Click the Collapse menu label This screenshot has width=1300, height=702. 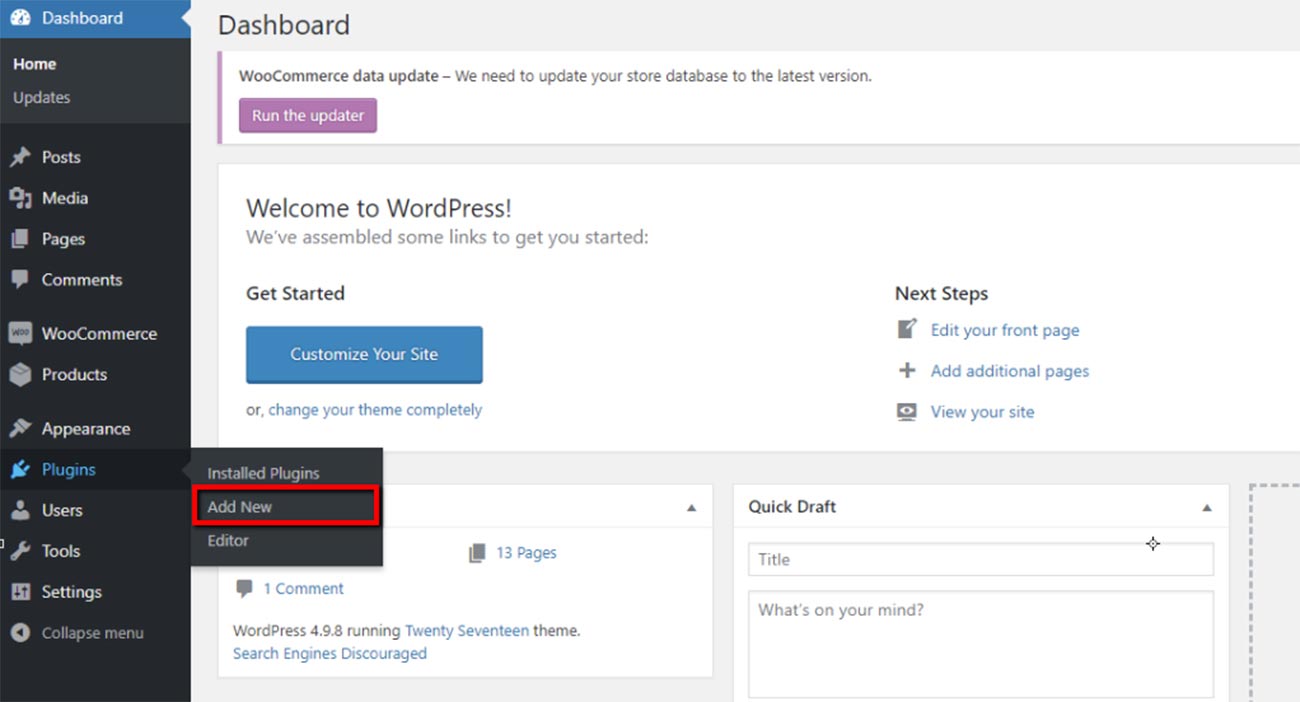coord(93,633)
